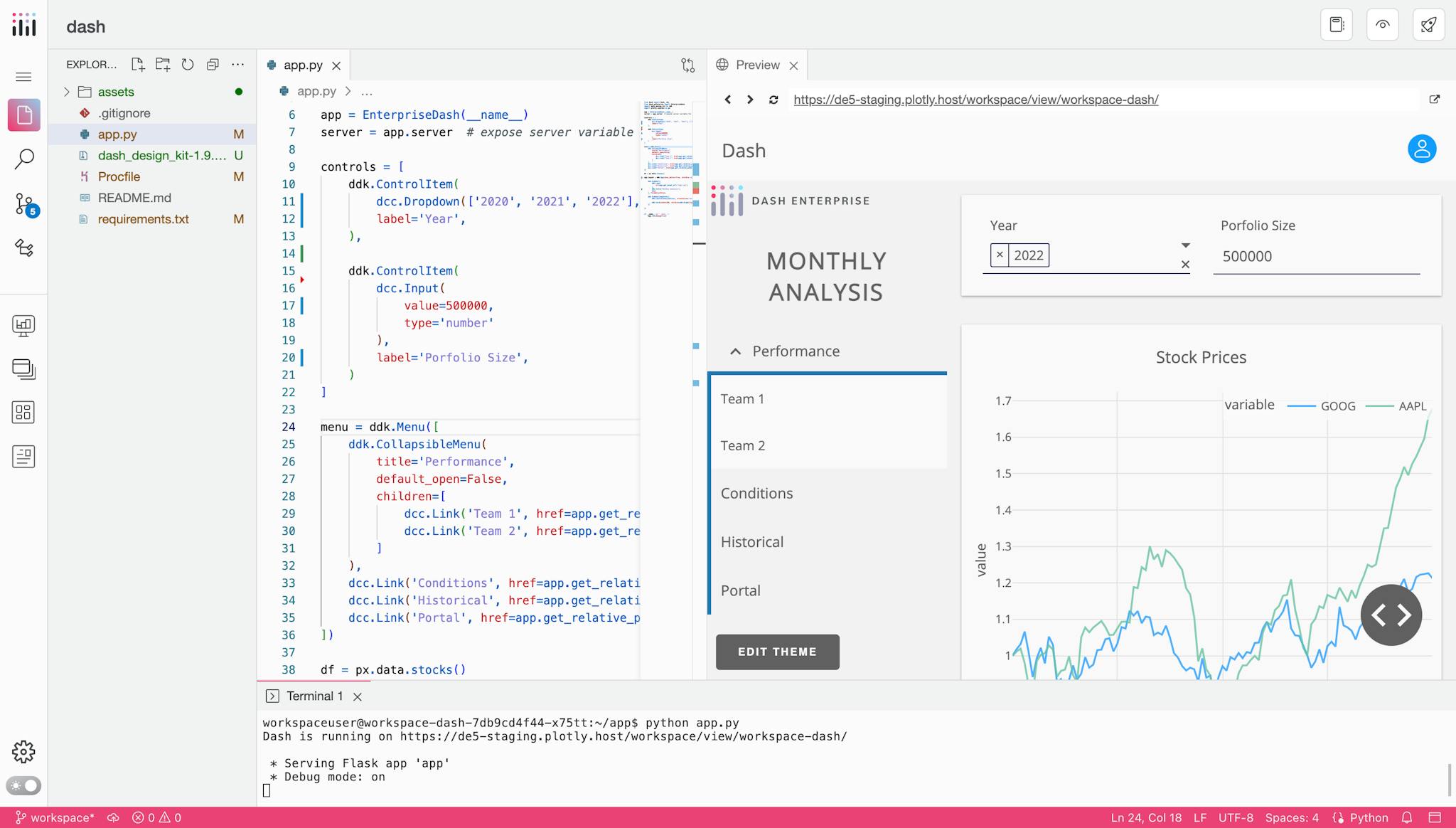Click the EDIT THEME button
This screenshot has width=1456, height=828.
777,652
